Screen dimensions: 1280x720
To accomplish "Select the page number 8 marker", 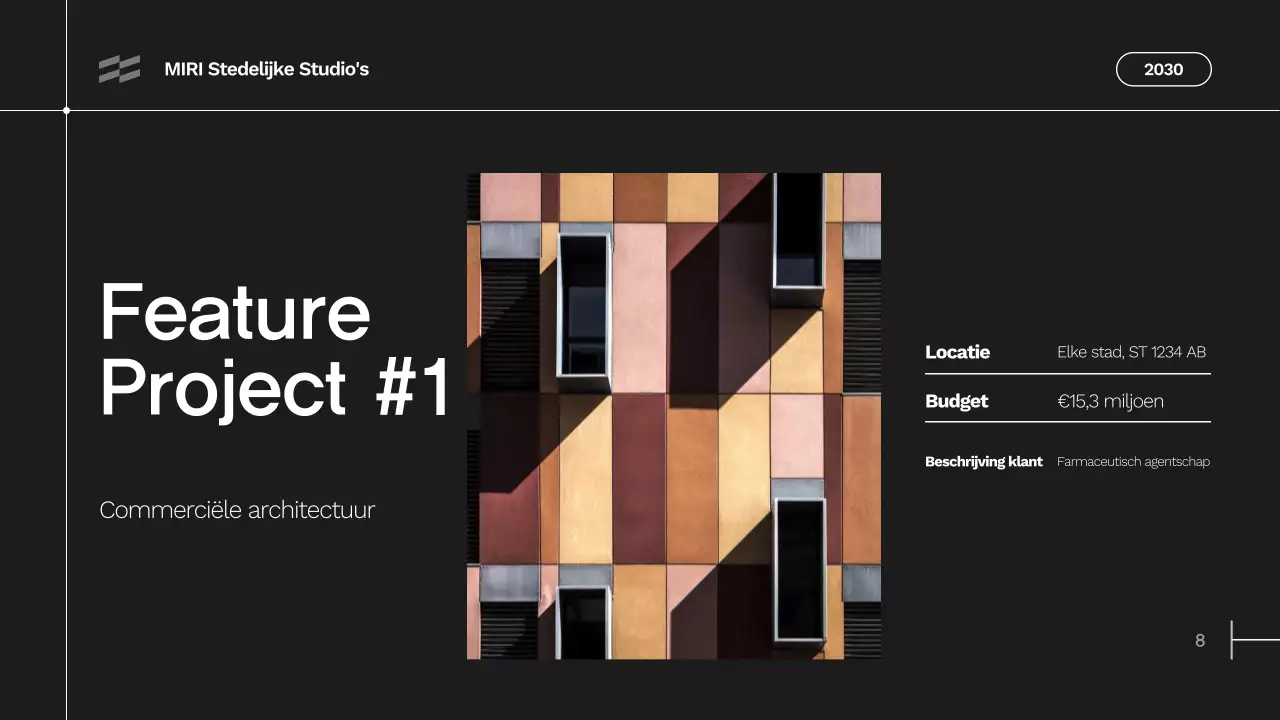I will [x=1199, y=641].
